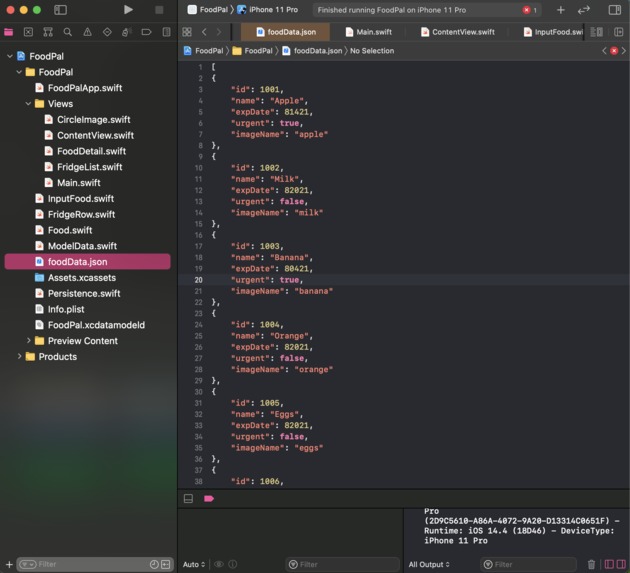Click the No Selection breadcrumb
Screen dimensions: 630x573
coord(372,51)
